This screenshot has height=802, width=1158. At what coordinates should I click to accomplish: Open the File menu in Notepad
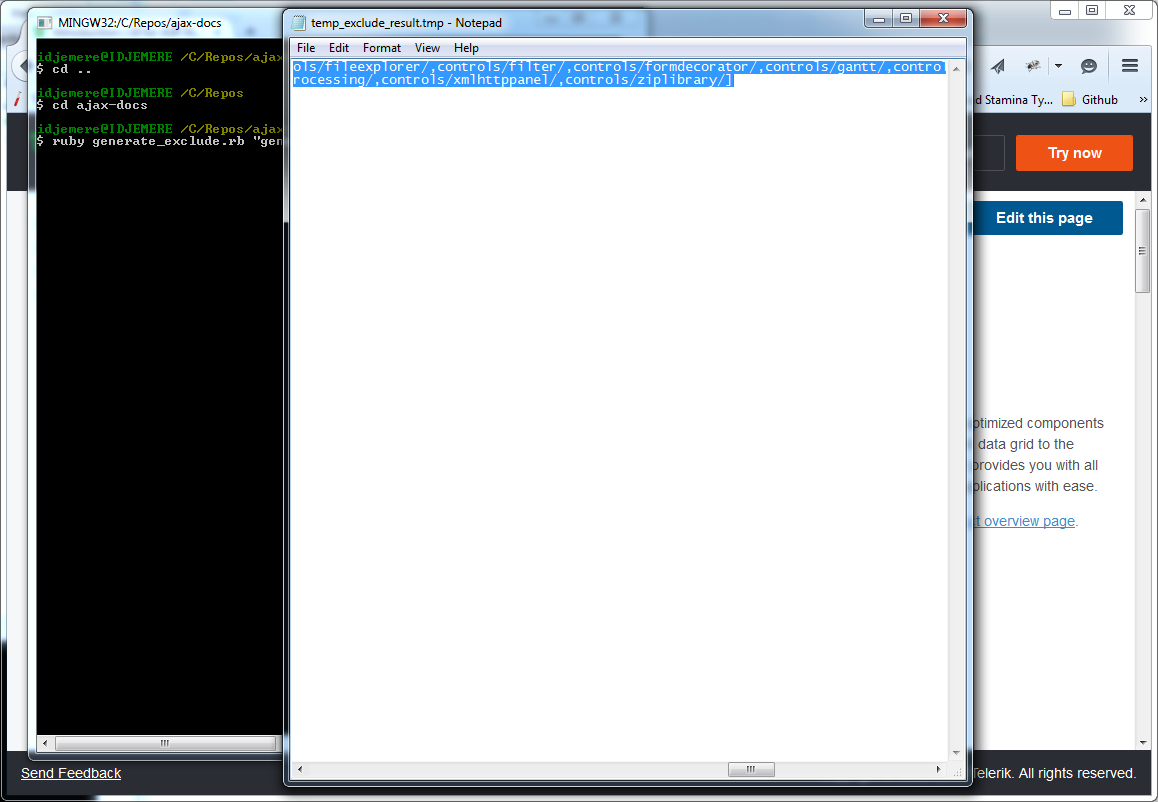306,48
